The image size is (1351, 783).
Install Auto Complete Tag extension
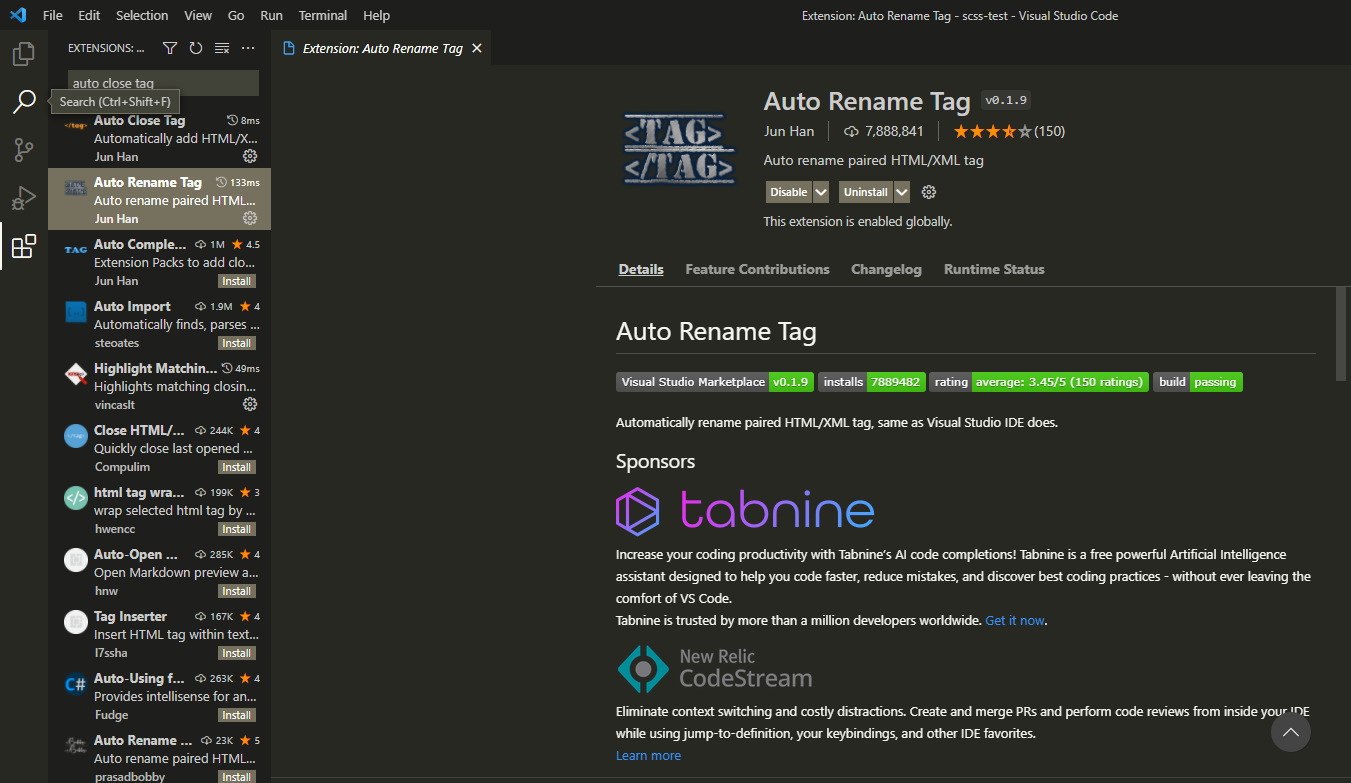(x=237, y=281)
